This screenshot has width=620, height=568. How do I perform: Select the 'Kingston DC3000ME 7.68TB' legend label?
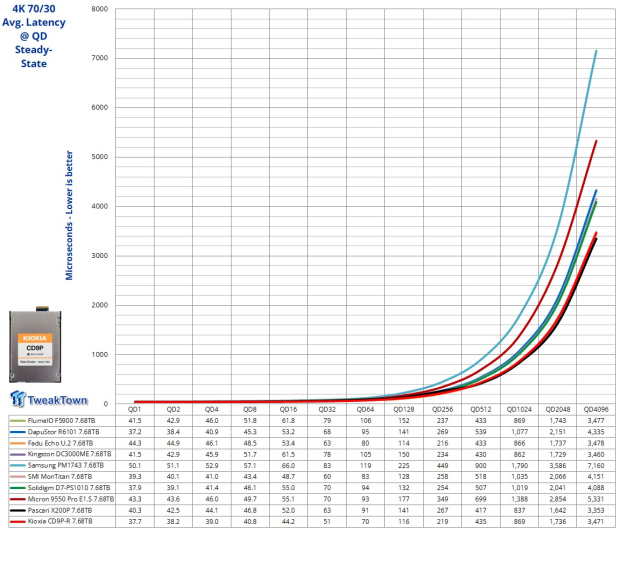pos(69,454)
